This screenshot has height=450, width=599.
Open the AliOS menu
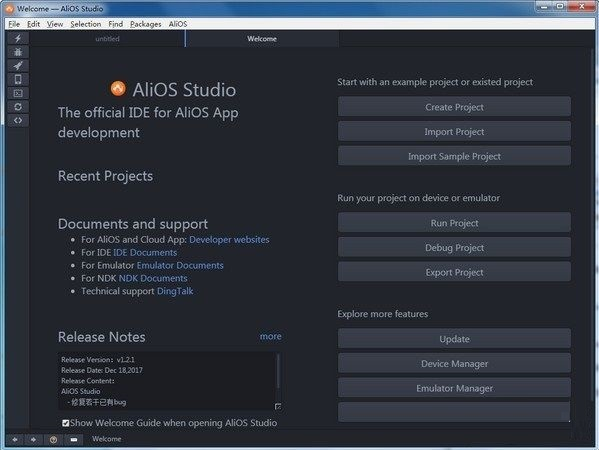178,24
